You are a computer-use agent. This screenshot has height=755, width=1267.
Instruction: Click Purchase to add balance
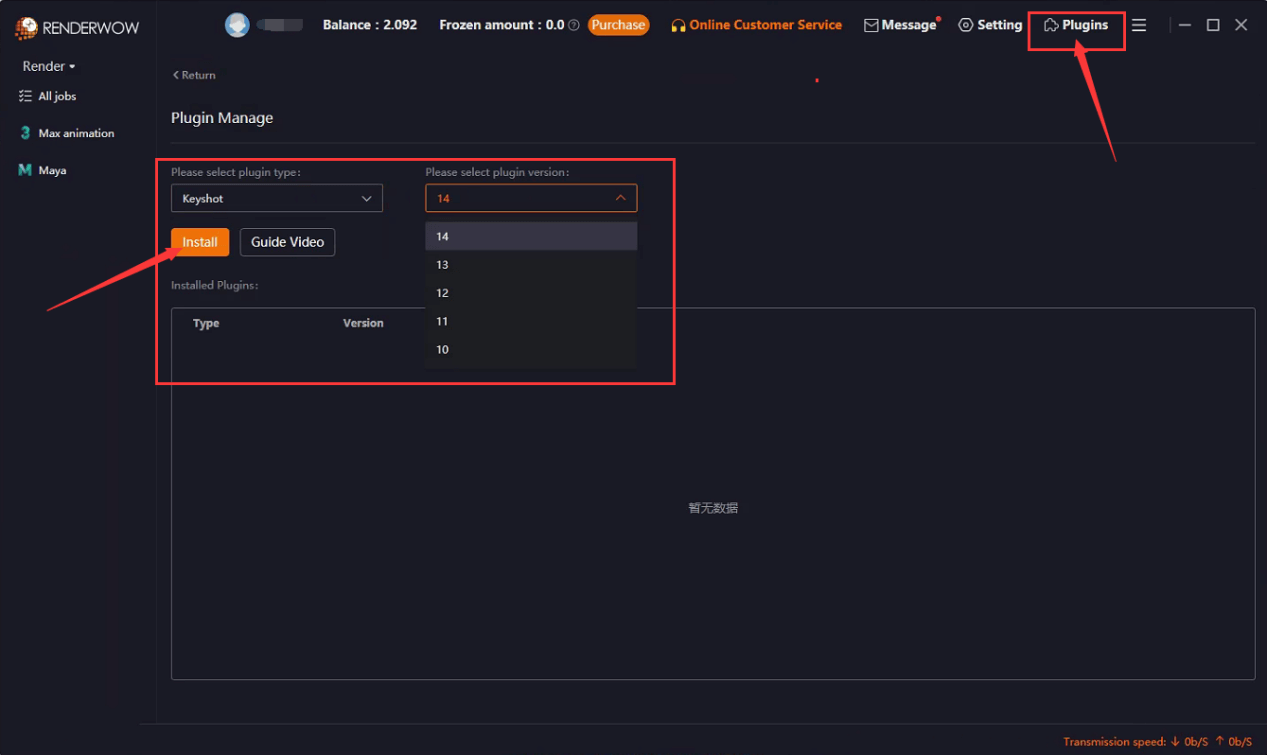pyautogui.click(x=619, y=25)
